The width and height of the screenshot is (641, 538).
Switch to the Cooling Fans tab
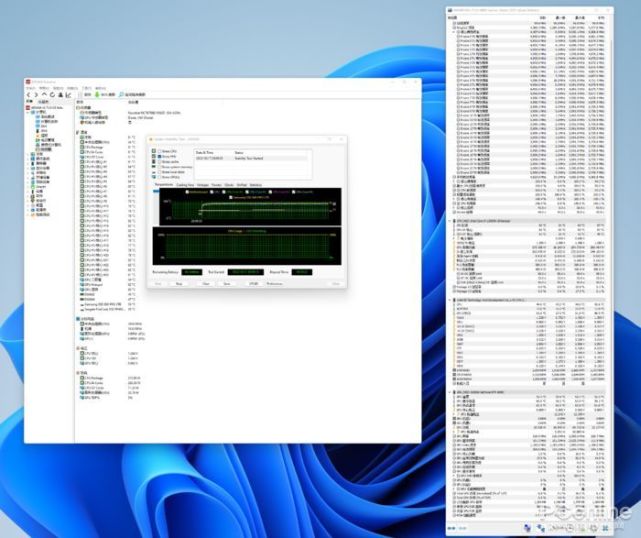pyautogui.click(x=187, y=185)
